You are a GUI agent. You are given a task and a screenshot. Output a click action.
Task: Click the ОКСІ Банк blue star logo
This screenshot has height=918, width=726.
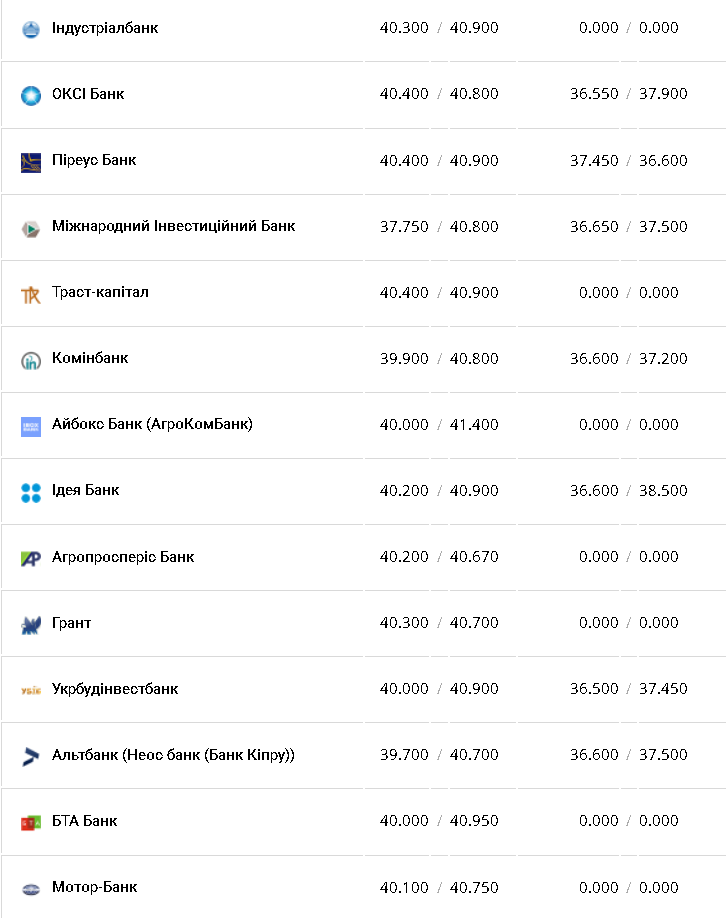[31, 95]
